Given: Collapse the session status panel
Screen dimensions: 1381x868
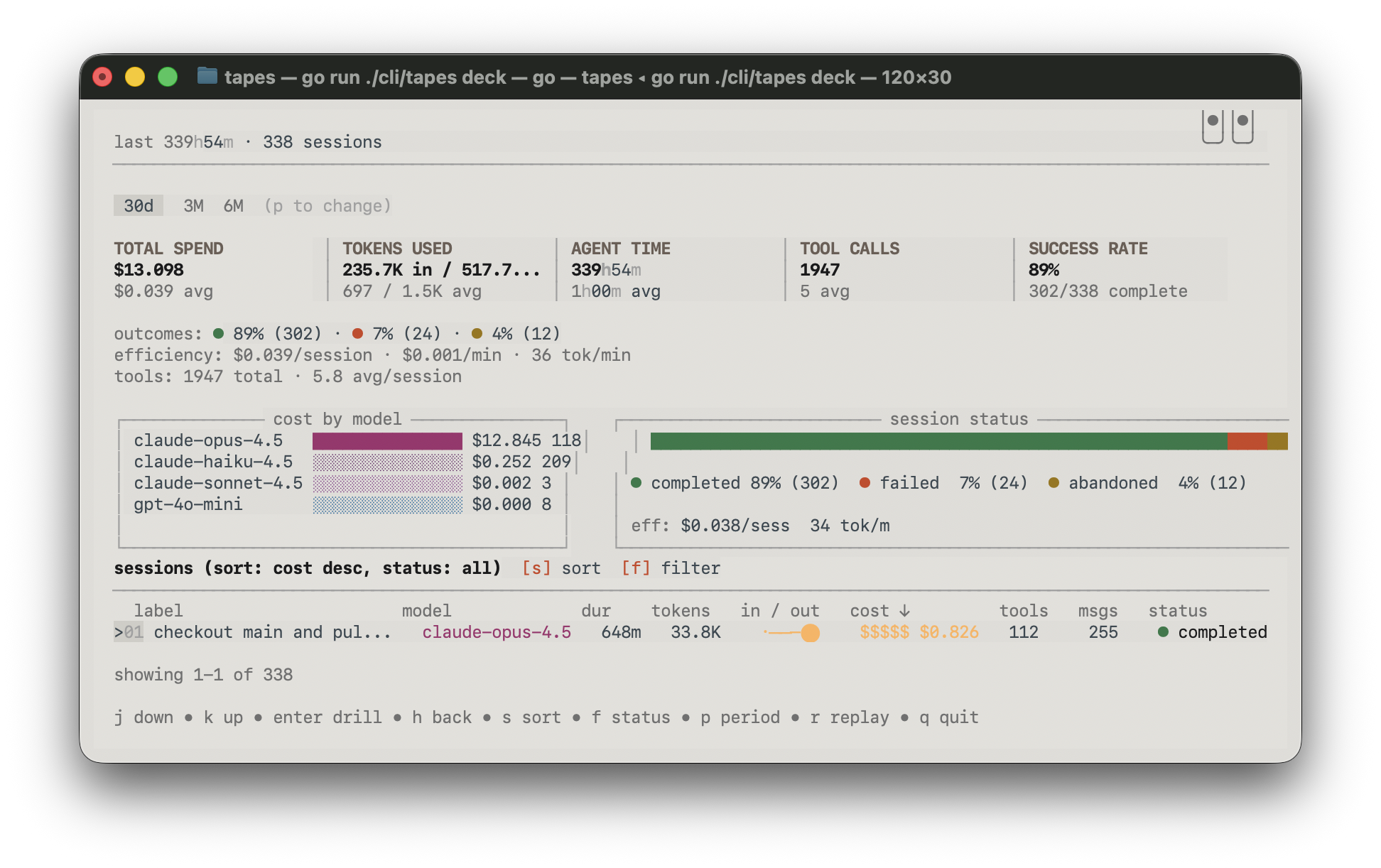Looking at the screenshot, I should click(958, 419).
